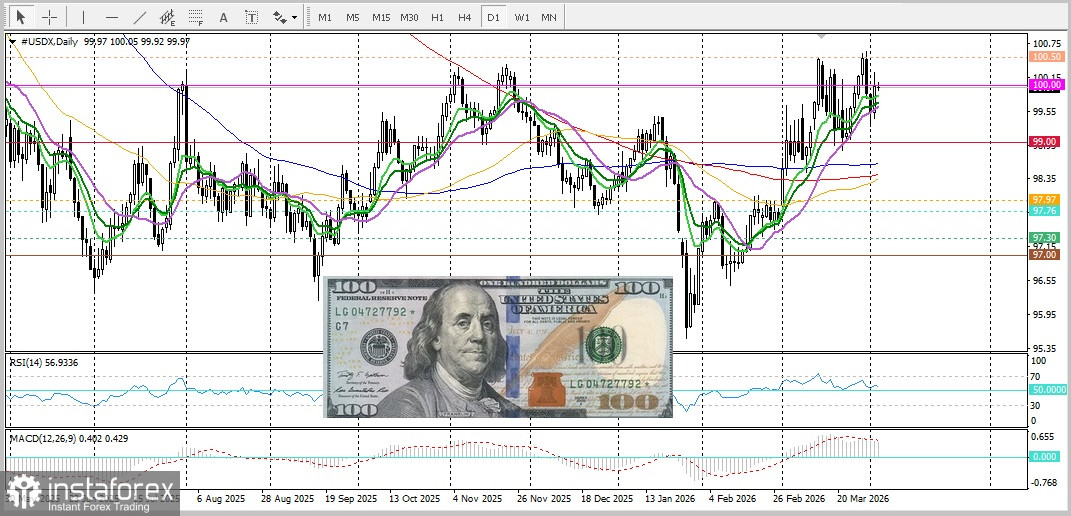The height and width of the screenshot is (516, 1071).
Task: Click the 100 dollar bill image
Action: [x=498, y=347]
